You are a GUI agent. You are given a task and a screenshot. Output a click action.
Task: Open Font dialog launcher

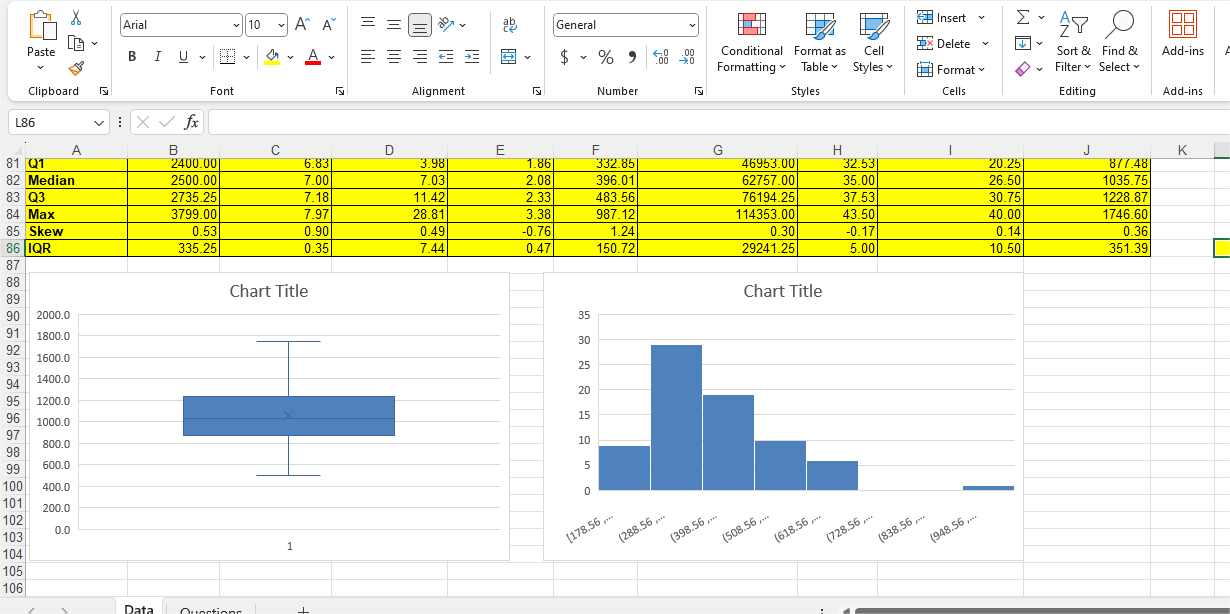click(339, 91)
